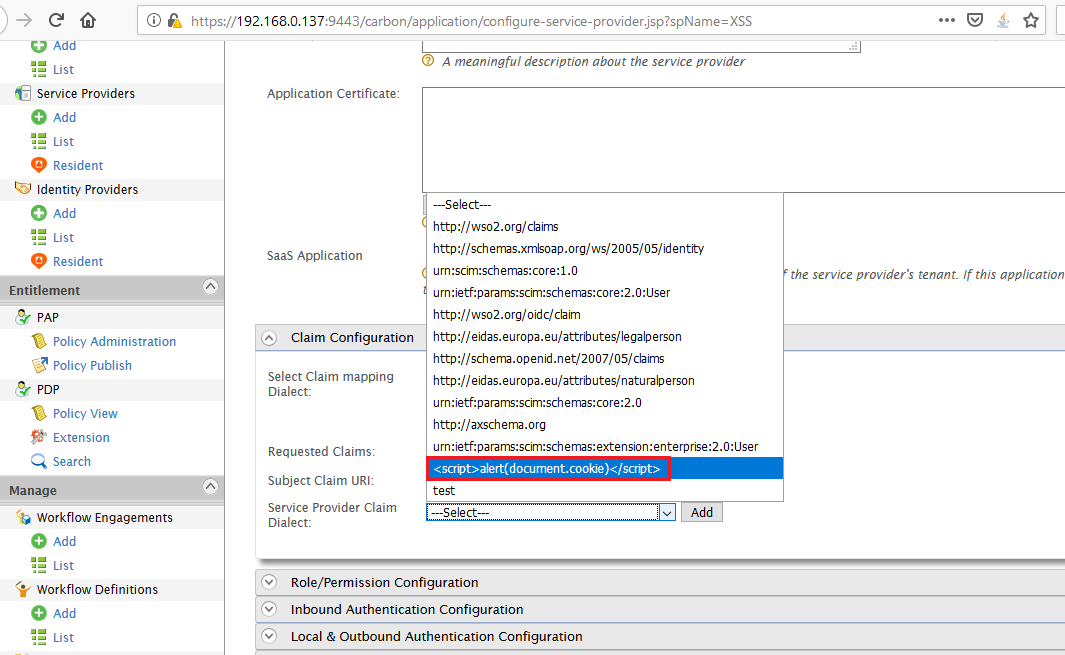Click the Service Providers Resident icon
Image resolution: width=1065 pixels, height=655 pixels.
pos(39,165)
